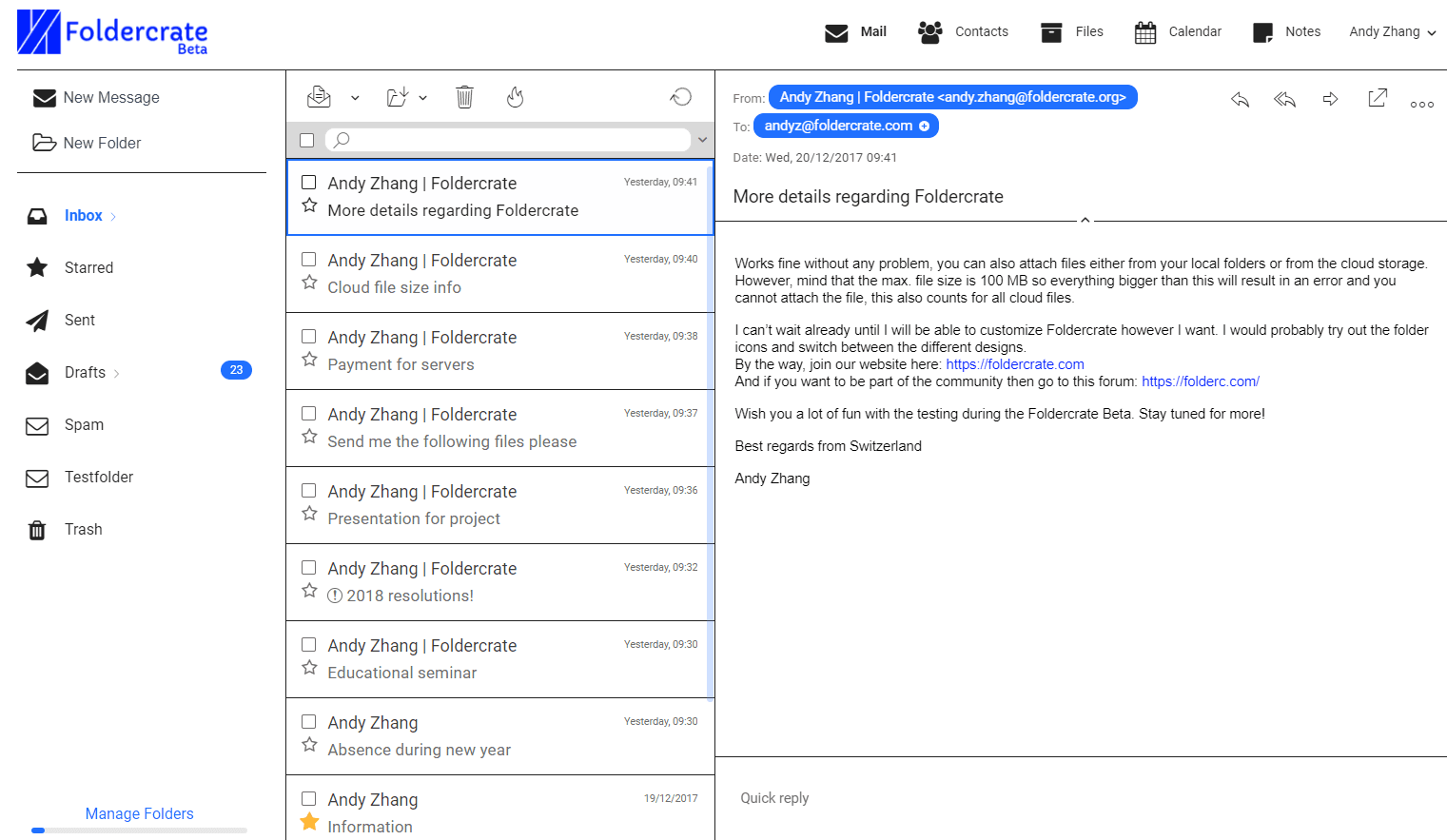
Task: Reply all to the open message
Action: pyautogui.click(x=1285, y=99)
